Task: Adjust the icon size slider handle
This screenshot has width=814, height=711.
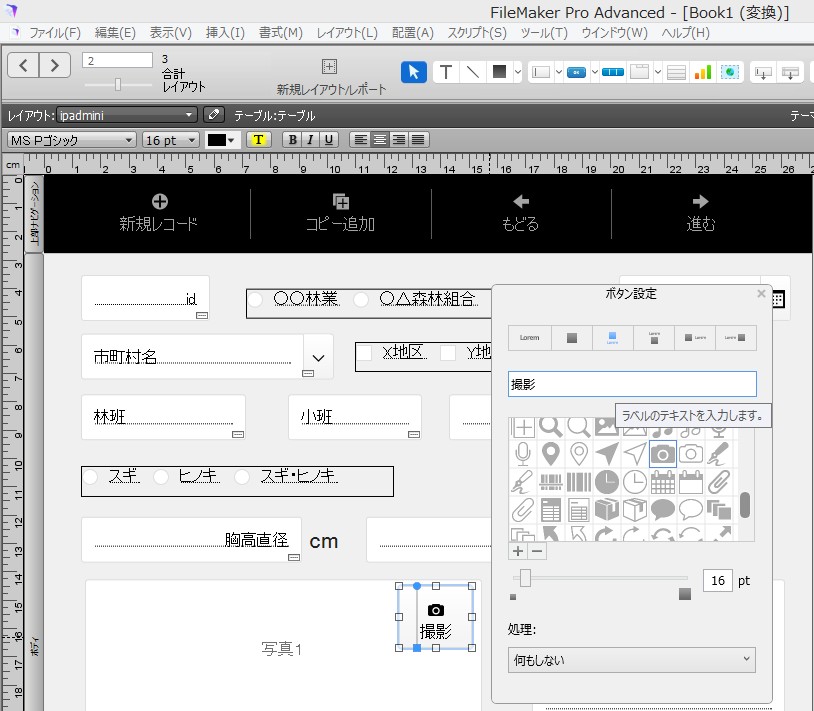Action: (x=525, y=578)
